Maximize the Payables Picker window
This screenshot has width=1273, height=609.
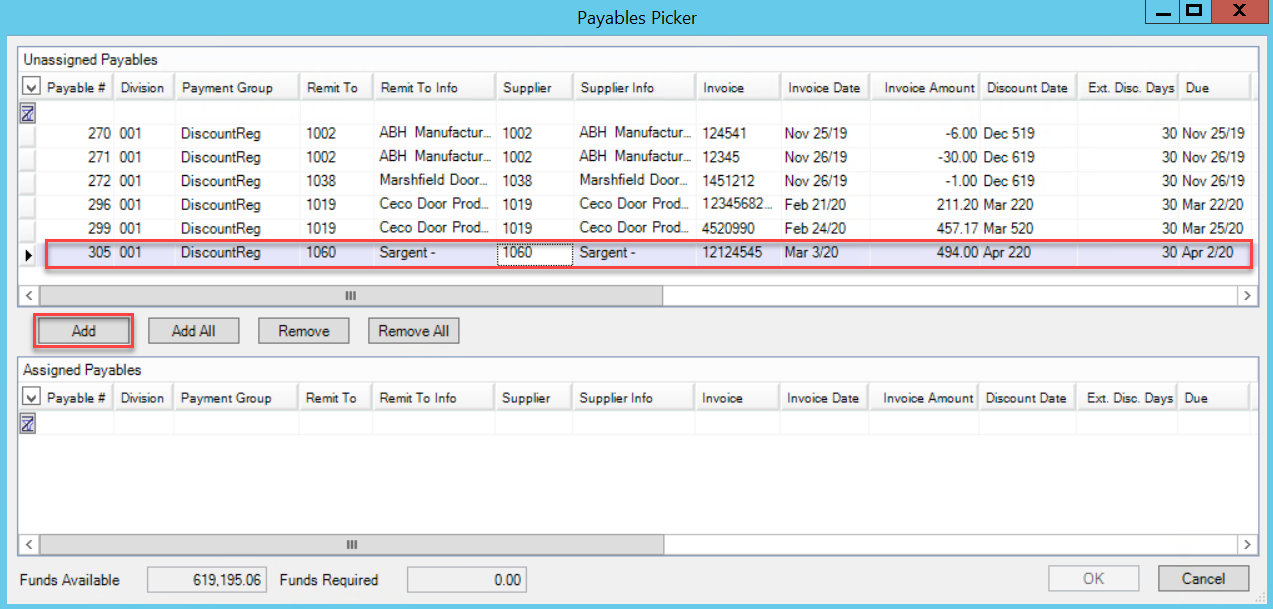click(1193, 11)
